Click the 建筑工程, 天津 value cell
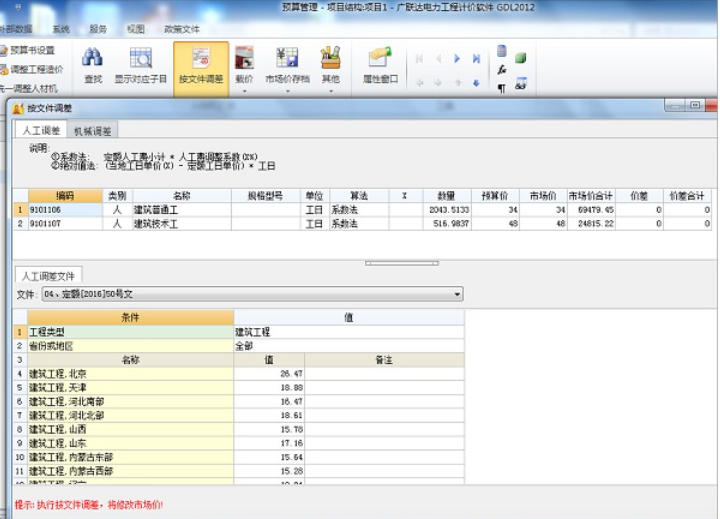 pyautogui.click(x=268, y=387)
